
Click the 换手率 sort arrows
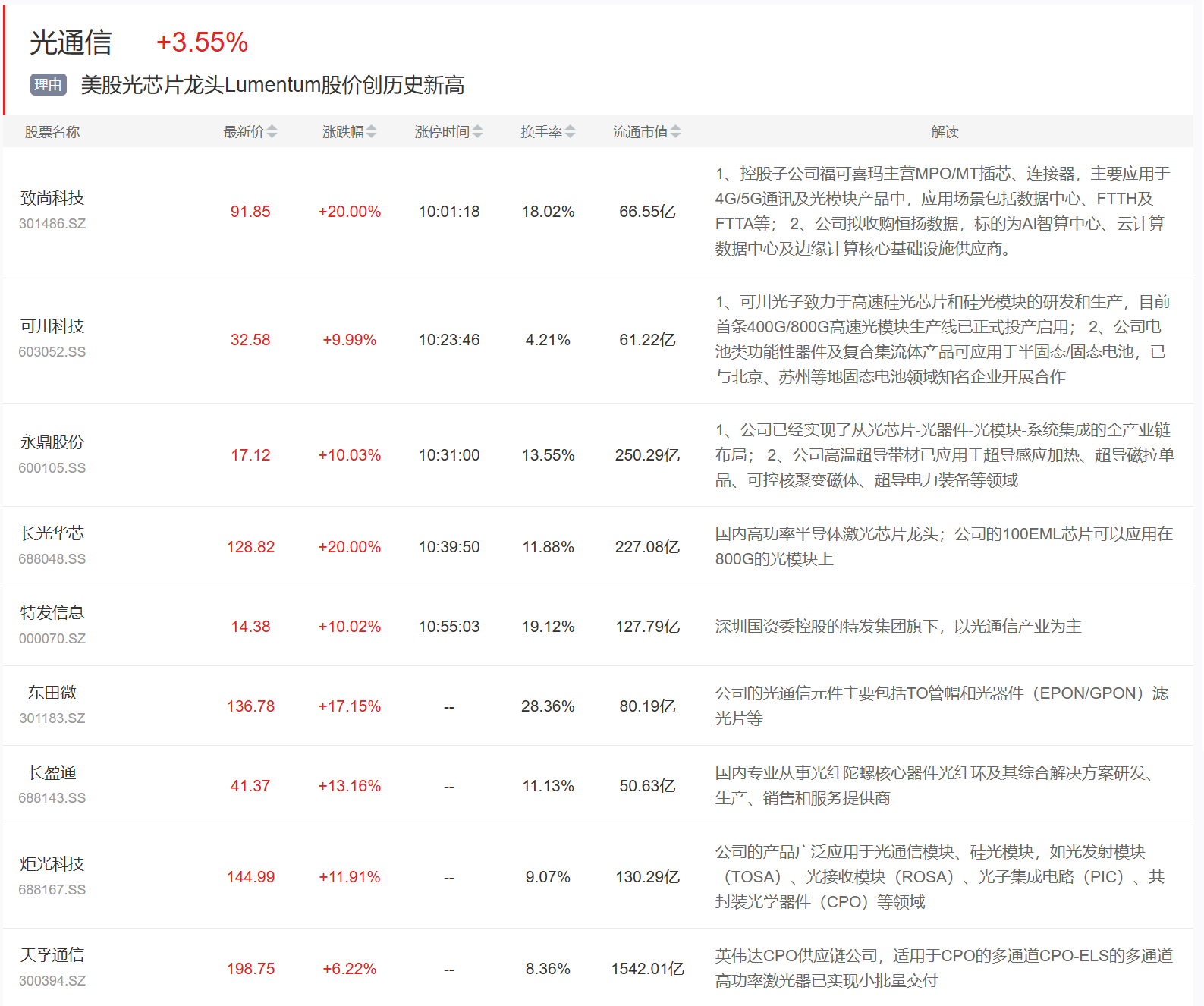click(x=570, y=132)
